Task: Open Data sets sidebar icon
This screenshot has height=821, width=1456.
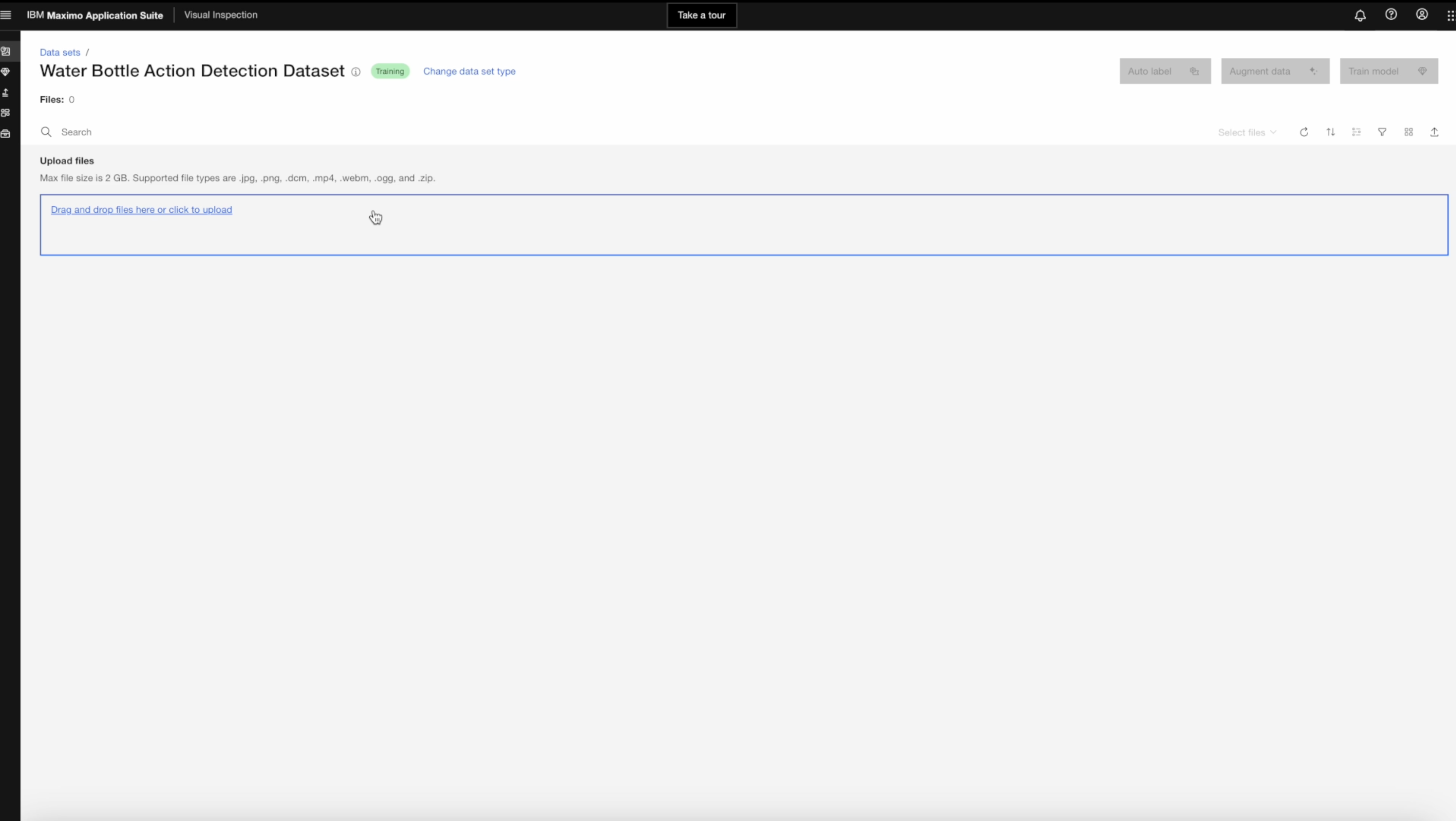Action: pyautogui.click(x=5, y=51)
